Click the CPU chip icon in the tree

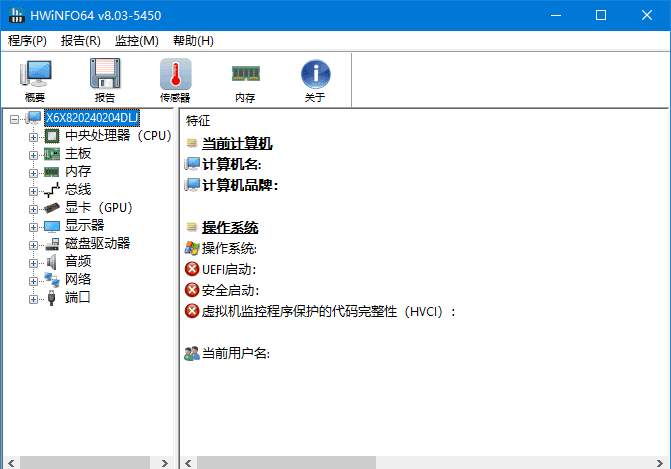coord(52,136)
